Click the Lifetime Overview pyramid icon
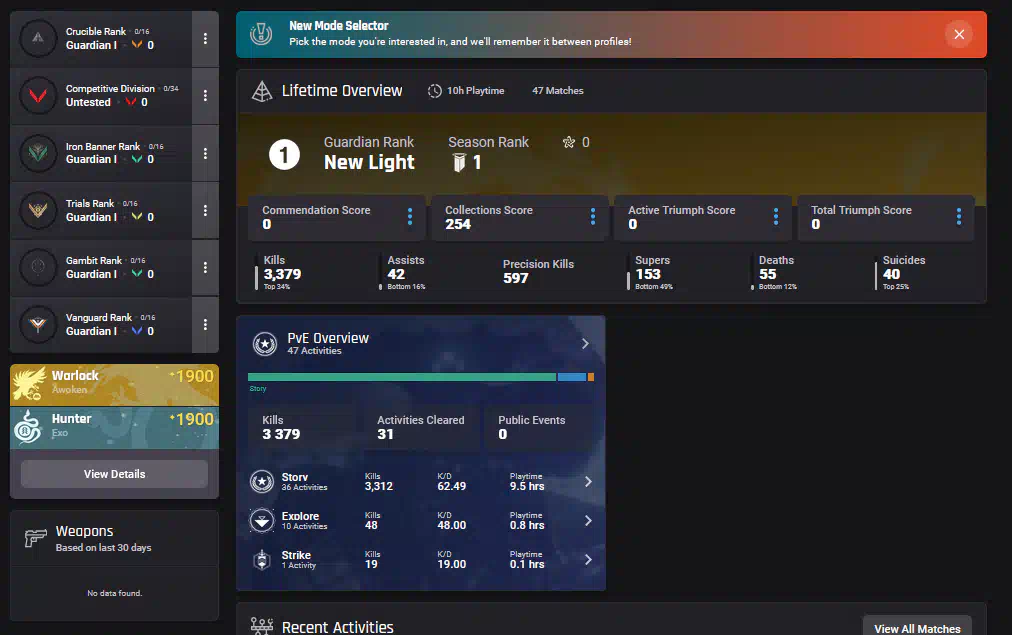This screenshot has width=1012, height=635. point(261,91)
